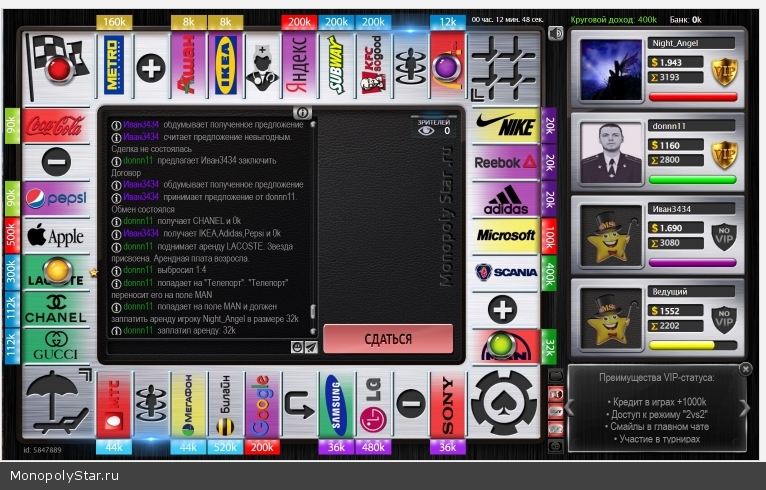Select the Pepsi property cell
766x490 pixels.
tap(56, 199)
